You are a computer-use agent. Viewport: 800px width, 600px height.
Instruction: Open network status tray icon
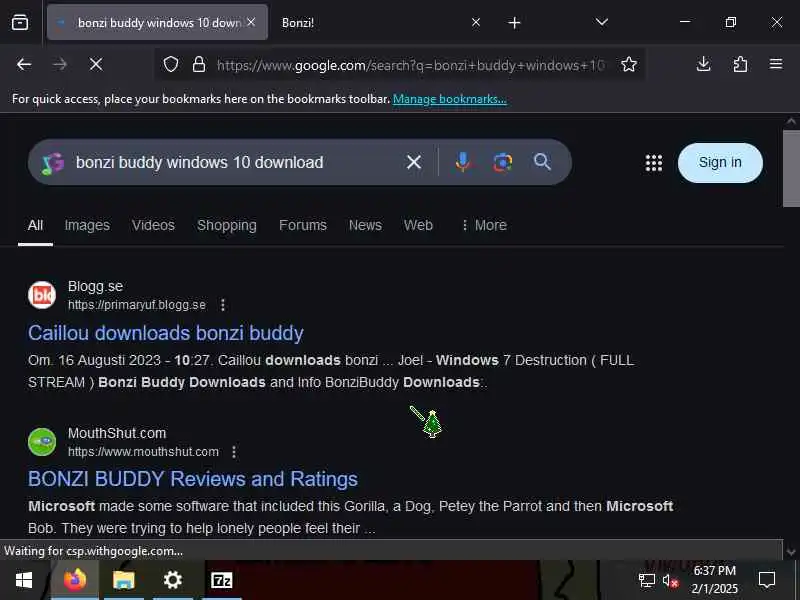(x=646, y=580)
